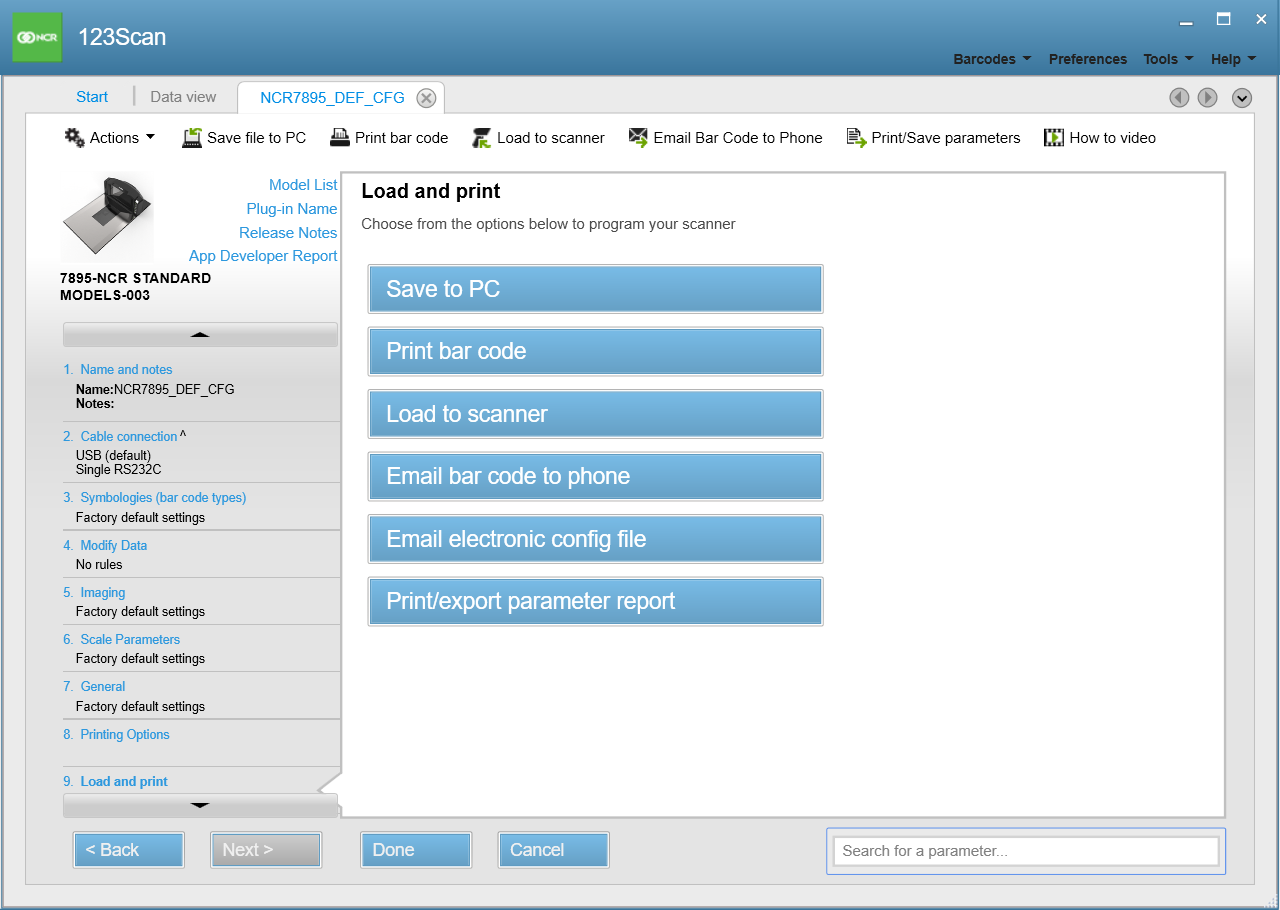Close the 123Scan window
The height and width of the screenshot is (910, 1280).
click(x=1261, y=19)
